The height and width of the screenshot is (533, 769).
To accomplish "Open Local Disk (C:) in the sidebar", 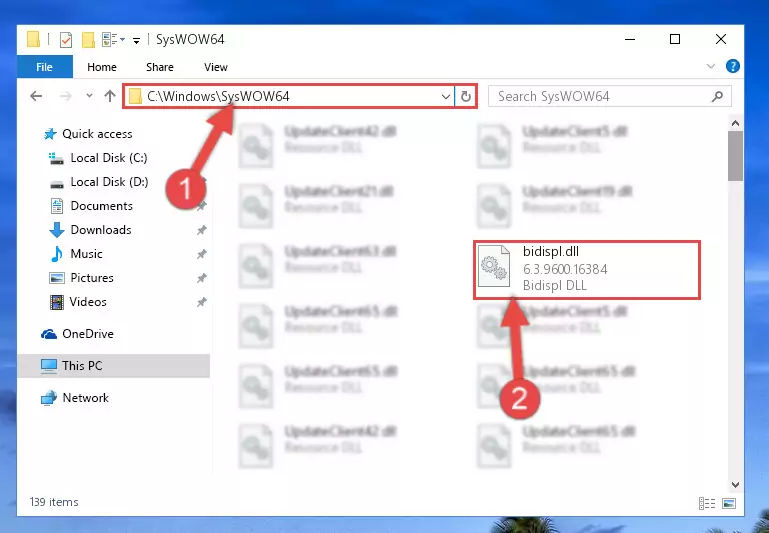I will click(x=109, y=158).
